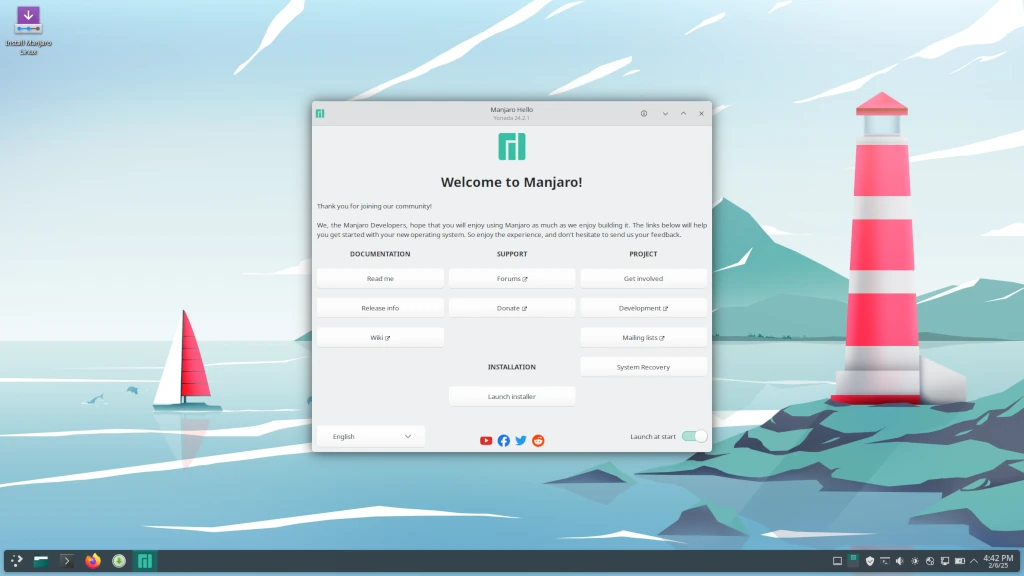Launch Firefox from the taskbar
This screenshot has width=1024, height=576.
(93, 560)
